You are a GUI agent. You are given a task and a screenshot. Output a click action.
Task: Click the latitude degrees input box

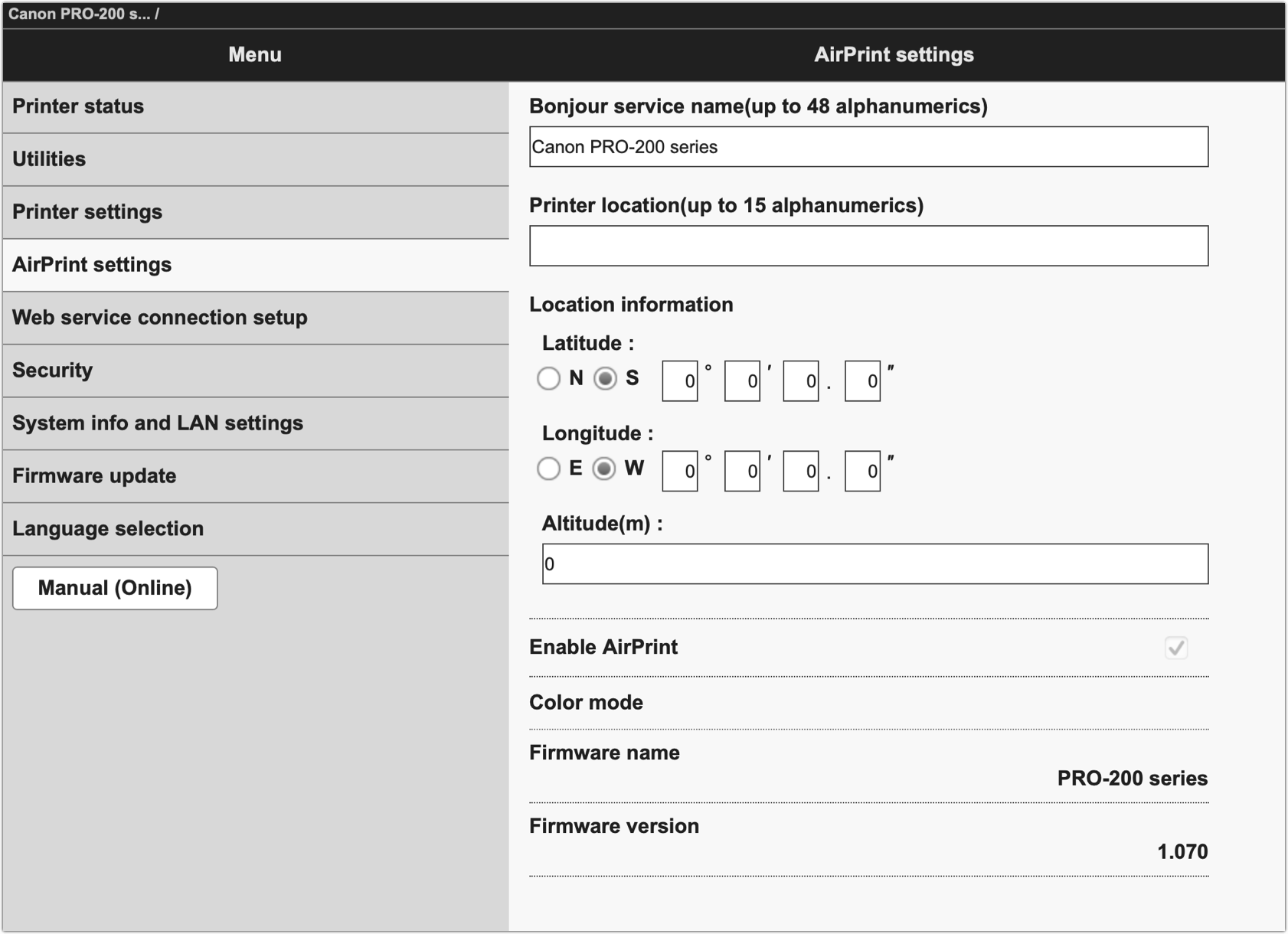click(680, 381)
